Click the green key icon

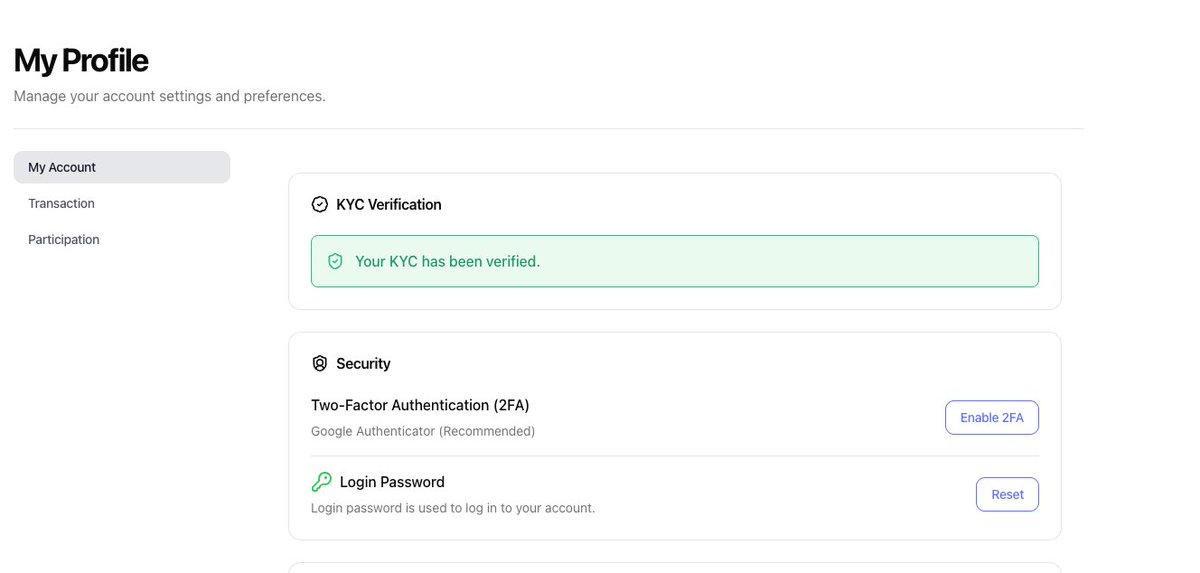click(x=321, y=482)
